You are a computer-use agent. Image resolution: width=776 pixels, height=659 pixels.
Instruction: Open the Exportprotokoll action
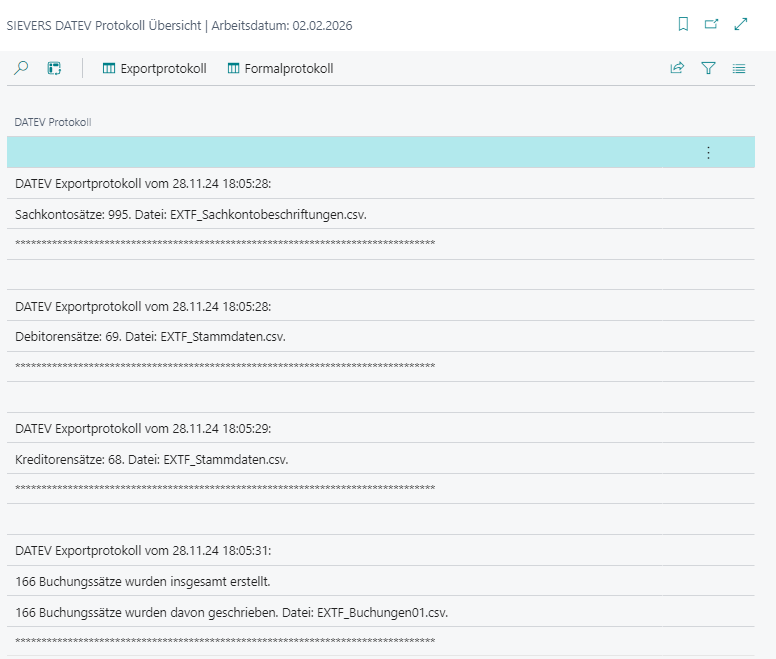155,69
